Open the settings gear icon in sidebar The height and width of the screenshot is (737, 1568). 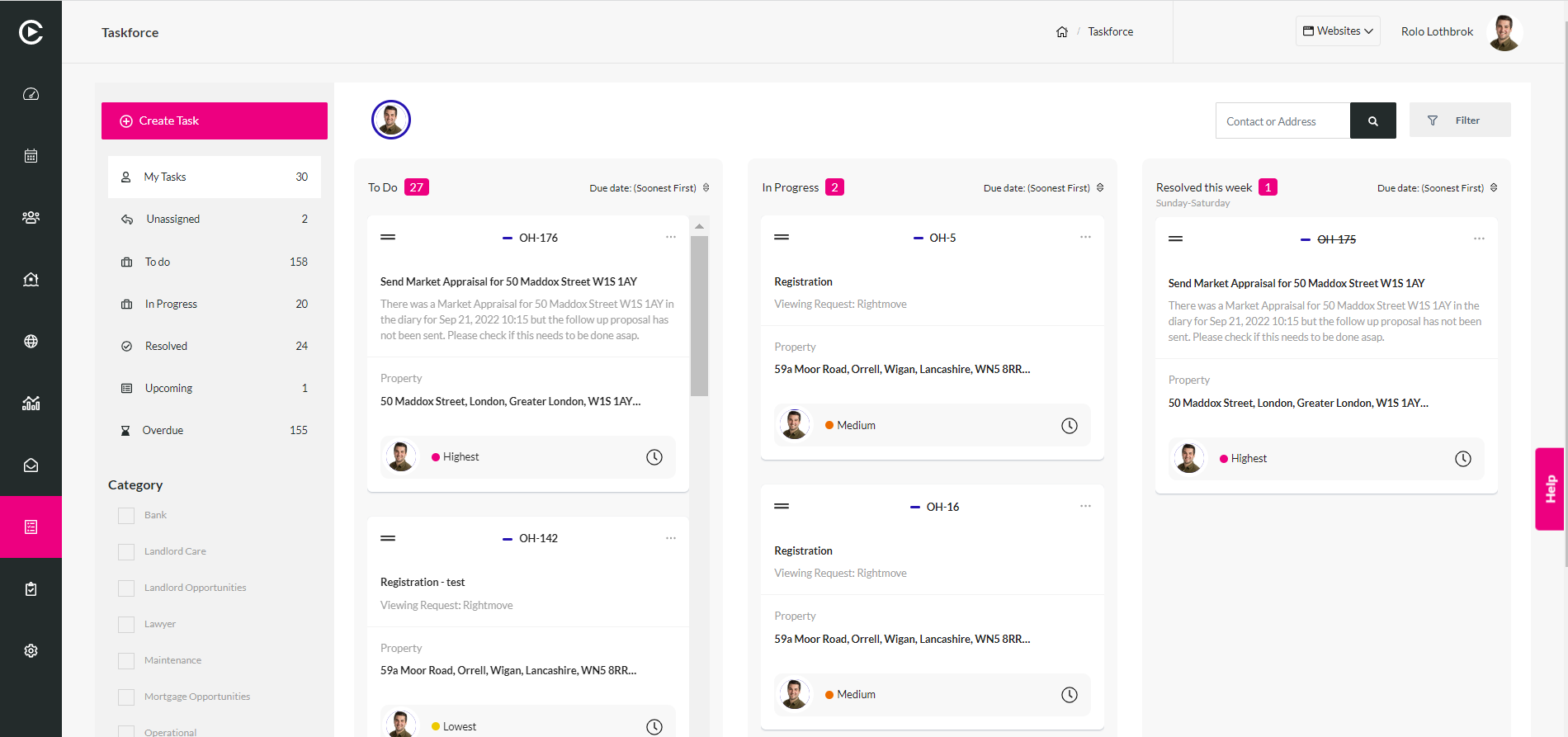pos(31,651)
